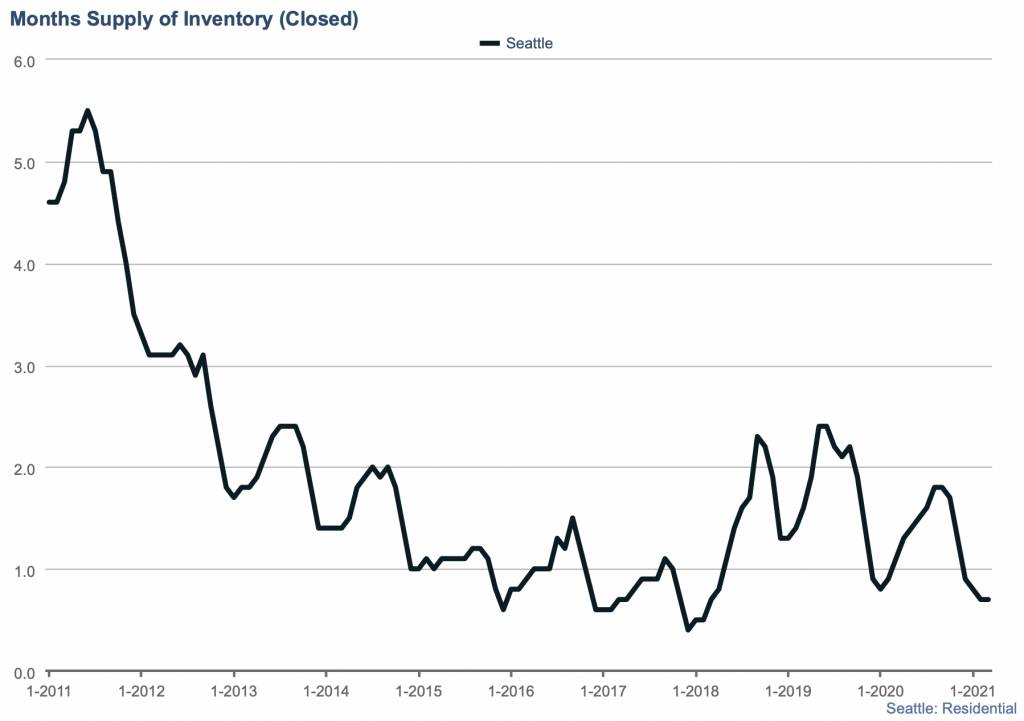Choose the 1-2018 x-axis label
Screen dimensions: 1024x721
[695, 690]
